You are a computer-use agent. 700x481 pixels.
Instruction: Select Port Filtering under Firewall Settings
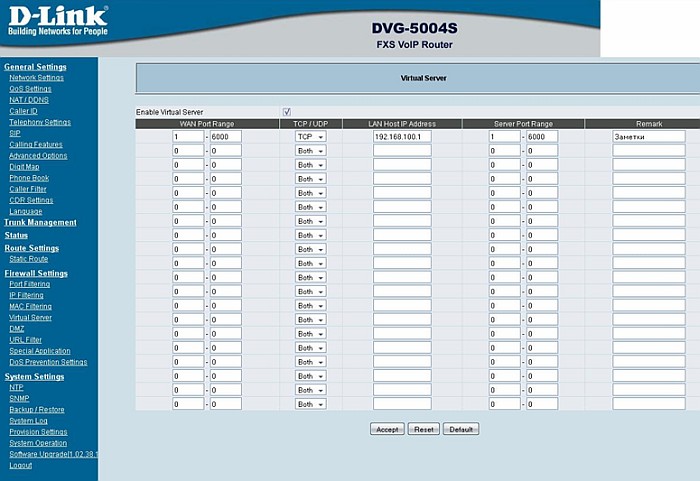[30, 284]
